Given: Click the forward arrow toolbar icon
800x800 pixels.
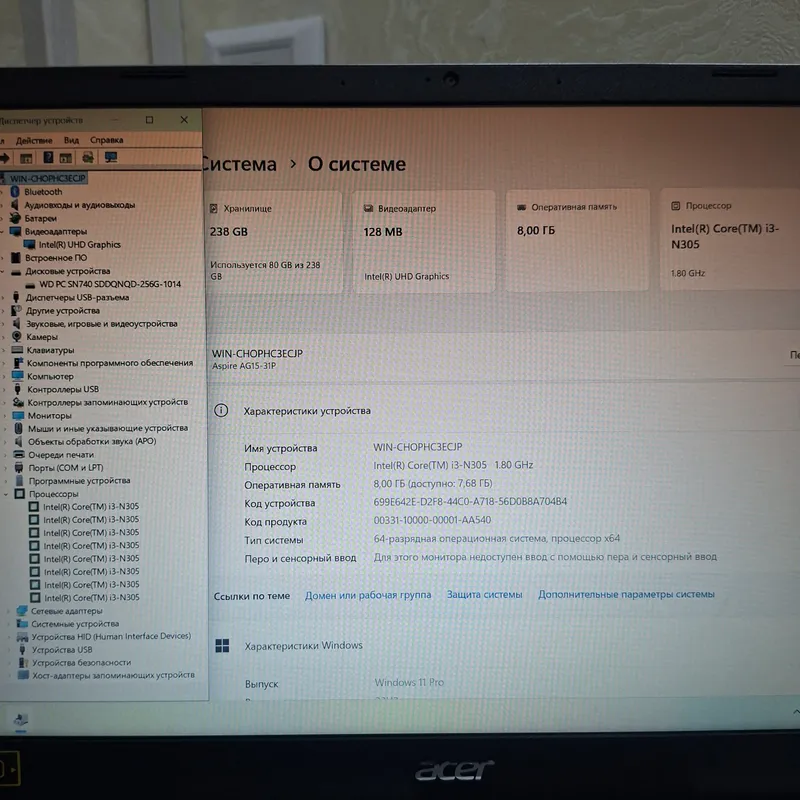Looking at the screenshot, I should pos(6,158).
